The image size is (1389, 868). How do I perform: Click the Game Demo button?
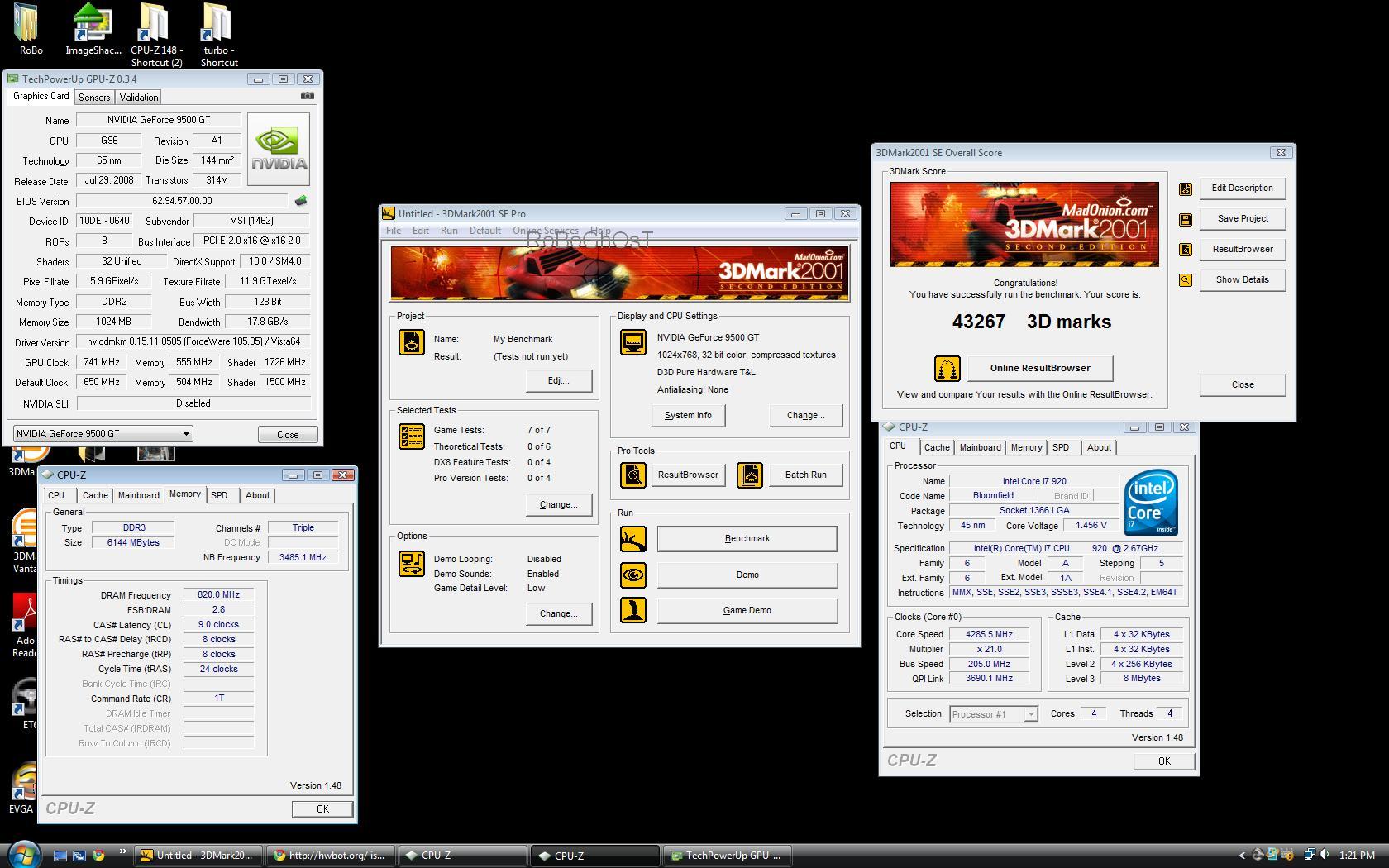point(747,610)
